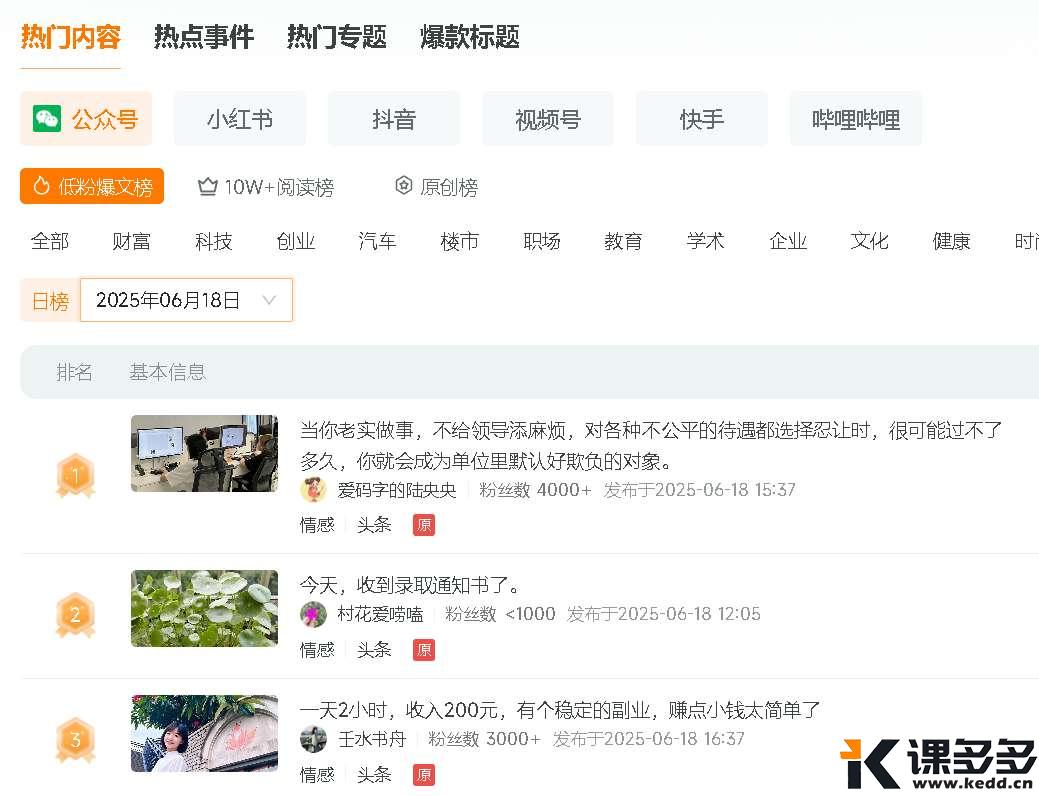Click the flame icon on 低粉爆文榜
The width and height of the screenshot is (1039, 796).
point(41,186)
